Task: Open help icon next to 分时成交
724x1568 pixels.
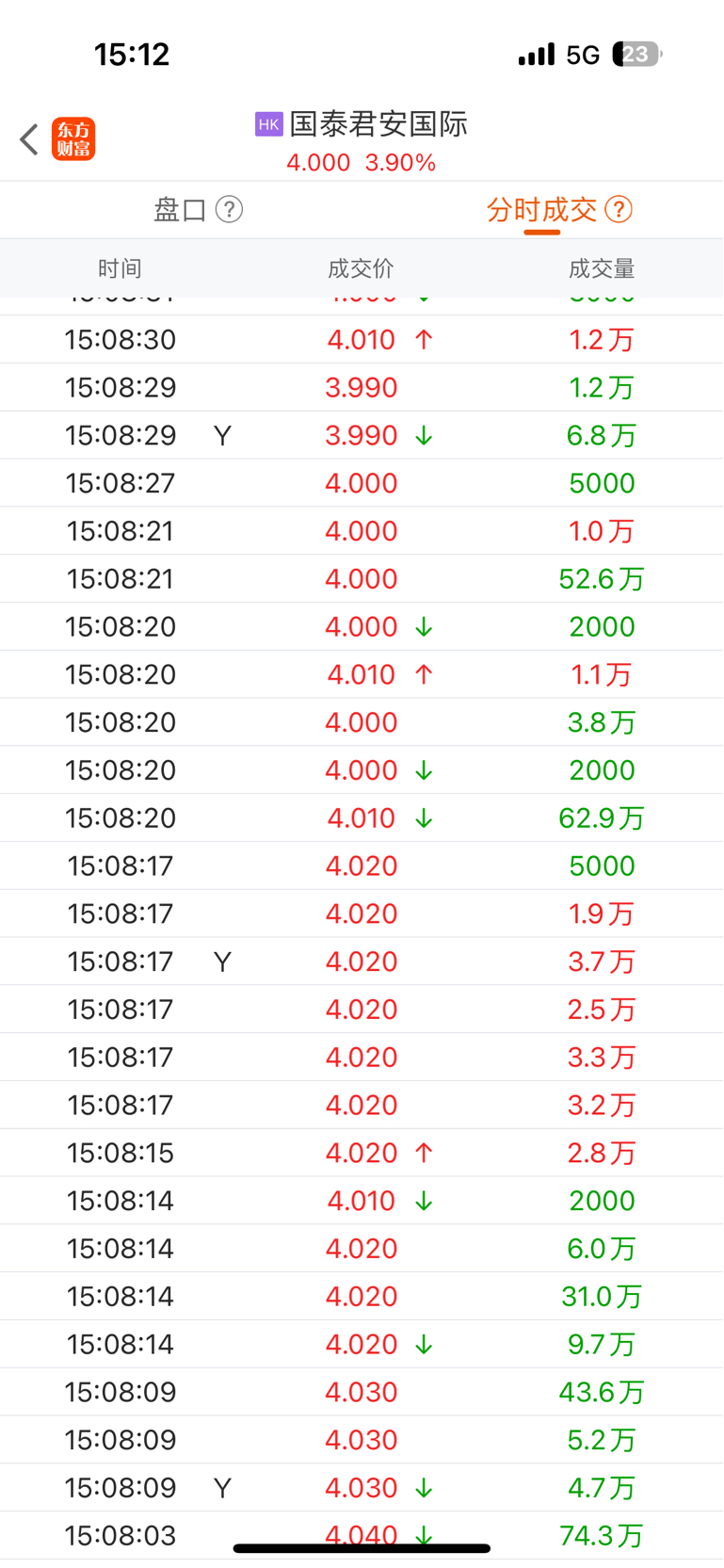Action: [x=619, y=209]
